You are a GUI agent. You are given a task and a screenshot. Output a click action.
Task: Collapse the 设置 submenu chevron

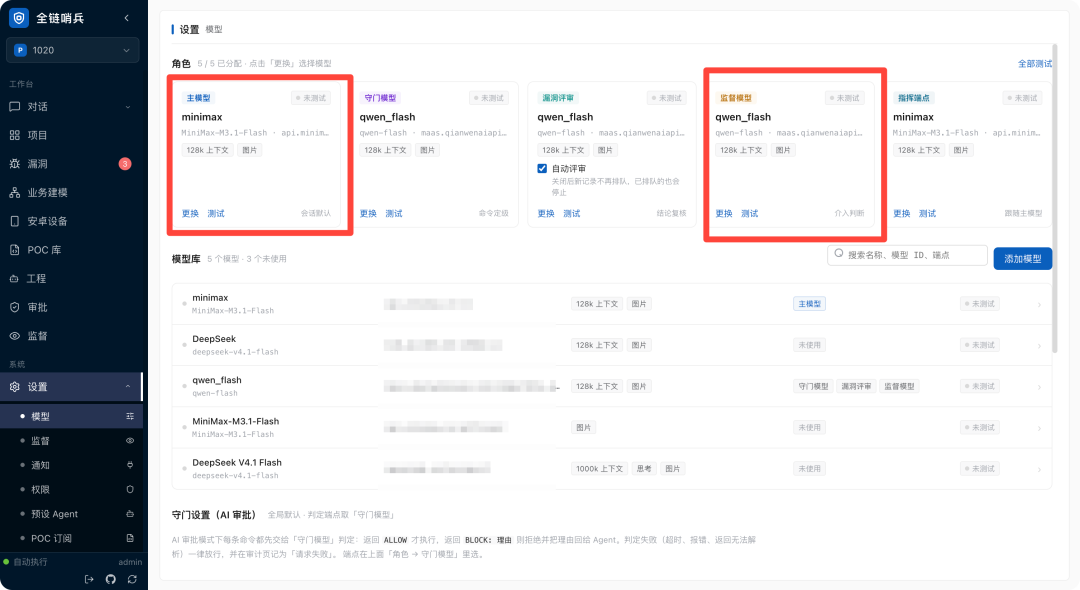127,387
